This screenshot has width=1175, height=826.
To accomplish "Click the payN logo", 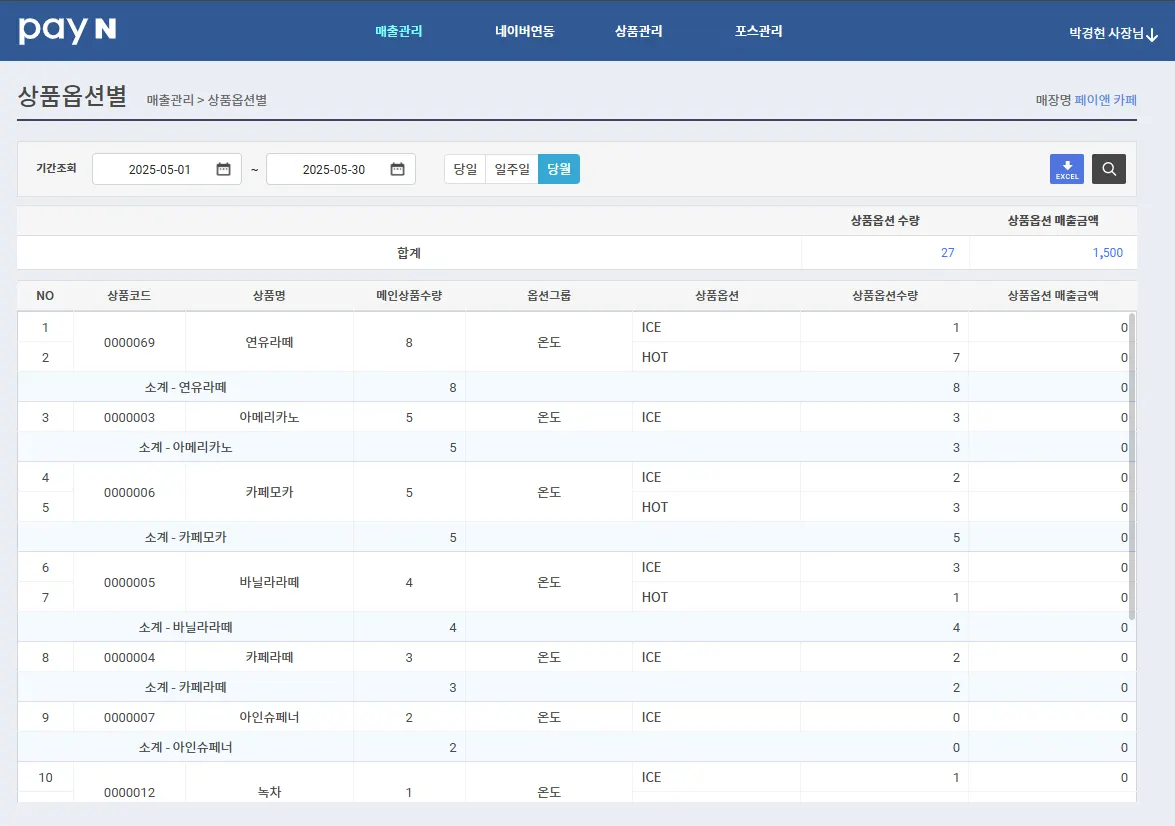I will (67, 30).
